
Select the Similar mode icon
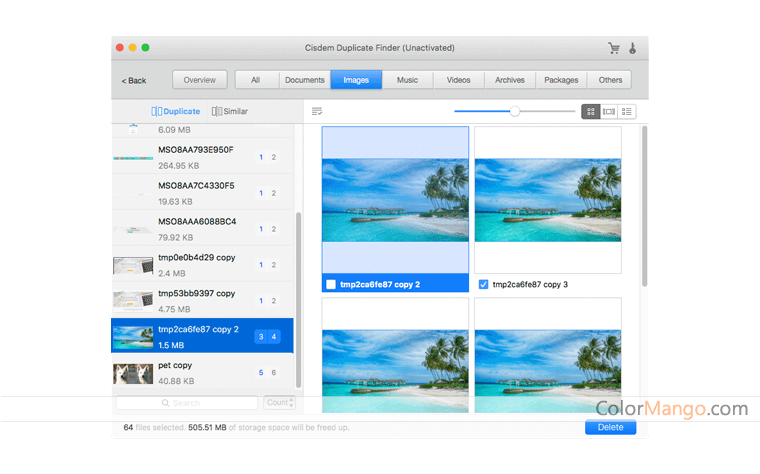tap(217, 112)
